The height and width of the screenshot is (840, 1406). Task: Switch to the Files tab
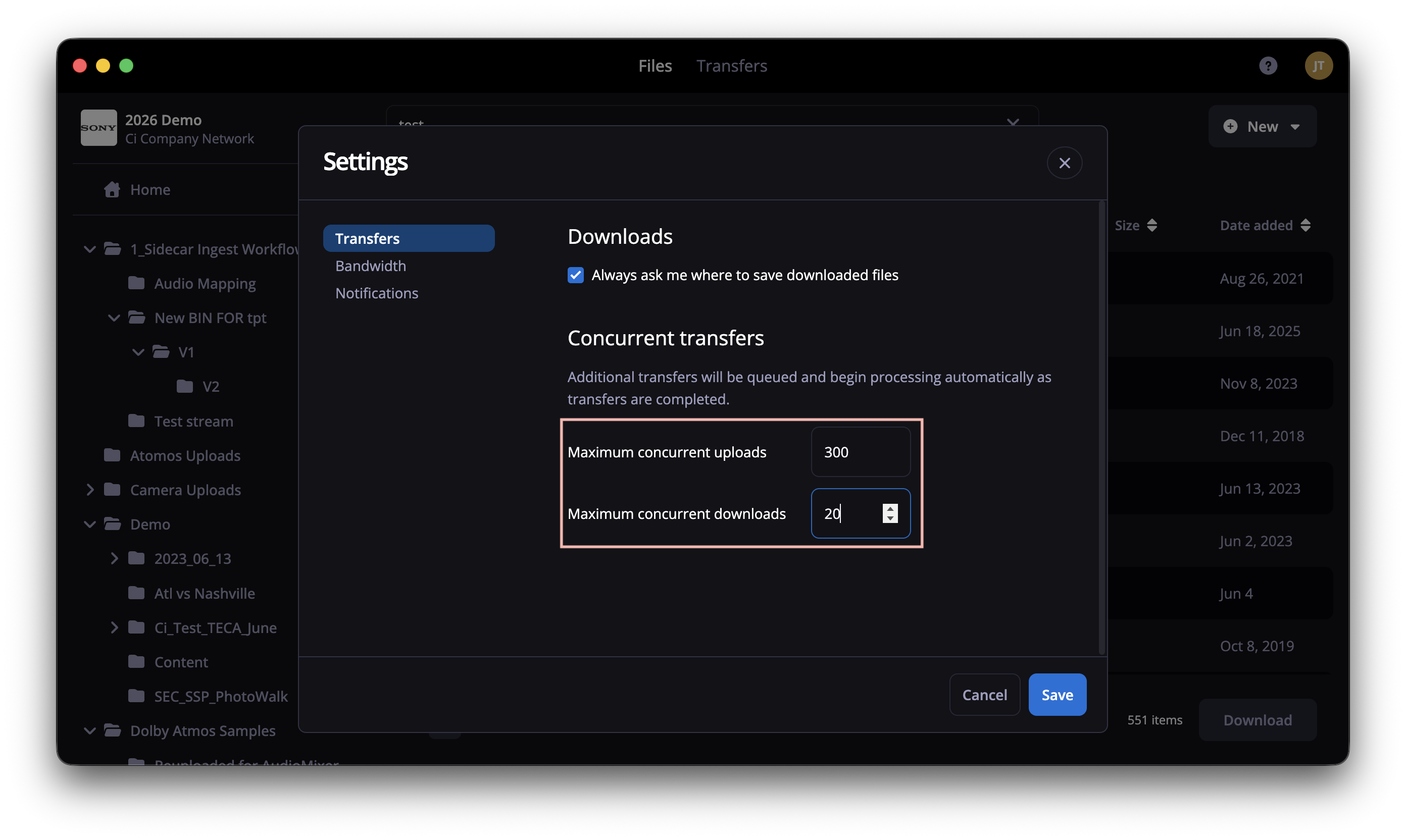[655, 66]
